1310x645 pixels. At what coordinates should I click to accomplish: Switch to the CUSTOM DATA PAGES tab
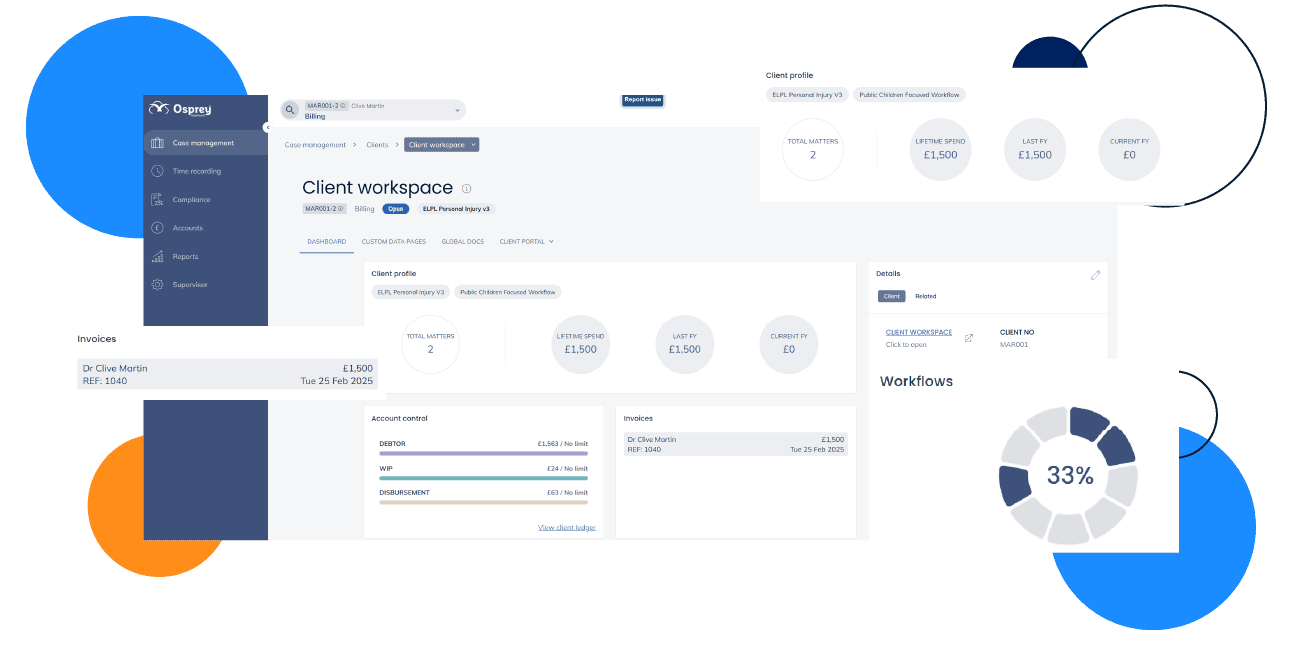394,241
